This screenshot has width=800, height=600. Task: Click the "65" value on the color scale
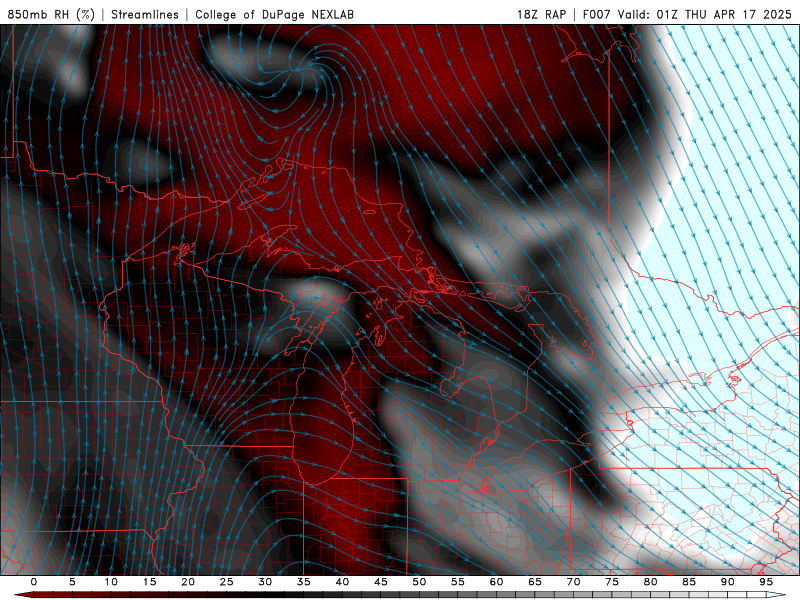[x=535, y=582]
